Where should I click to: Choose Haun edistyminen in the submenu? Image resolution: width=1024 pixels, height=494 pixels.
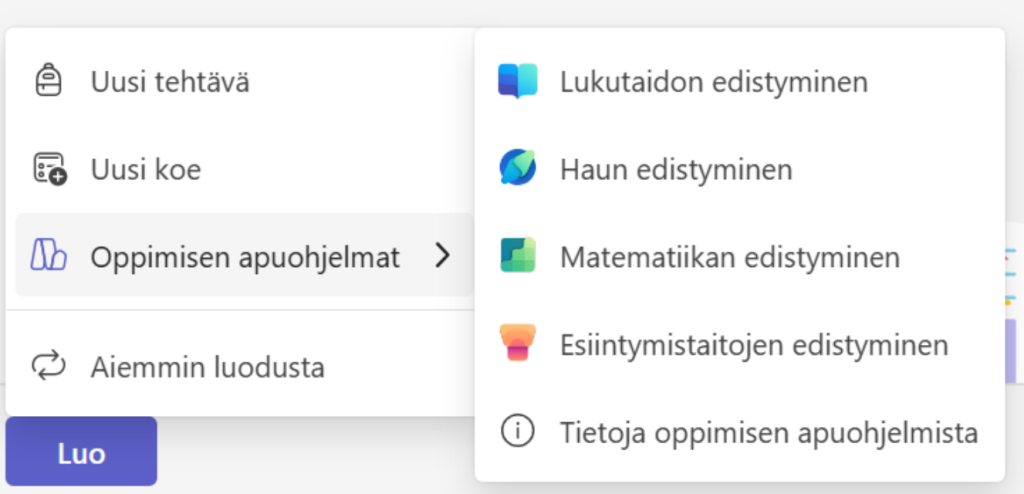point(676,170)
